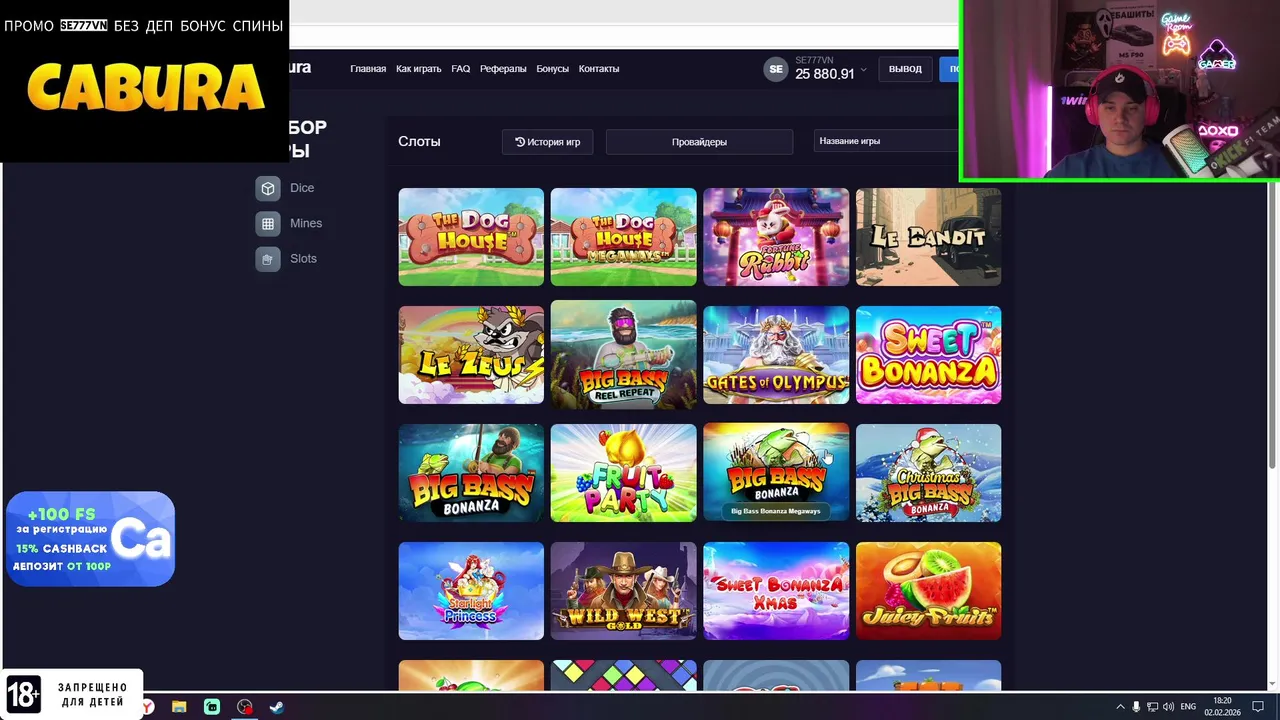The width and height of the screenshot is (1280, 720).
Task: Open Контакты in top navigation
Action: [599, 69]
